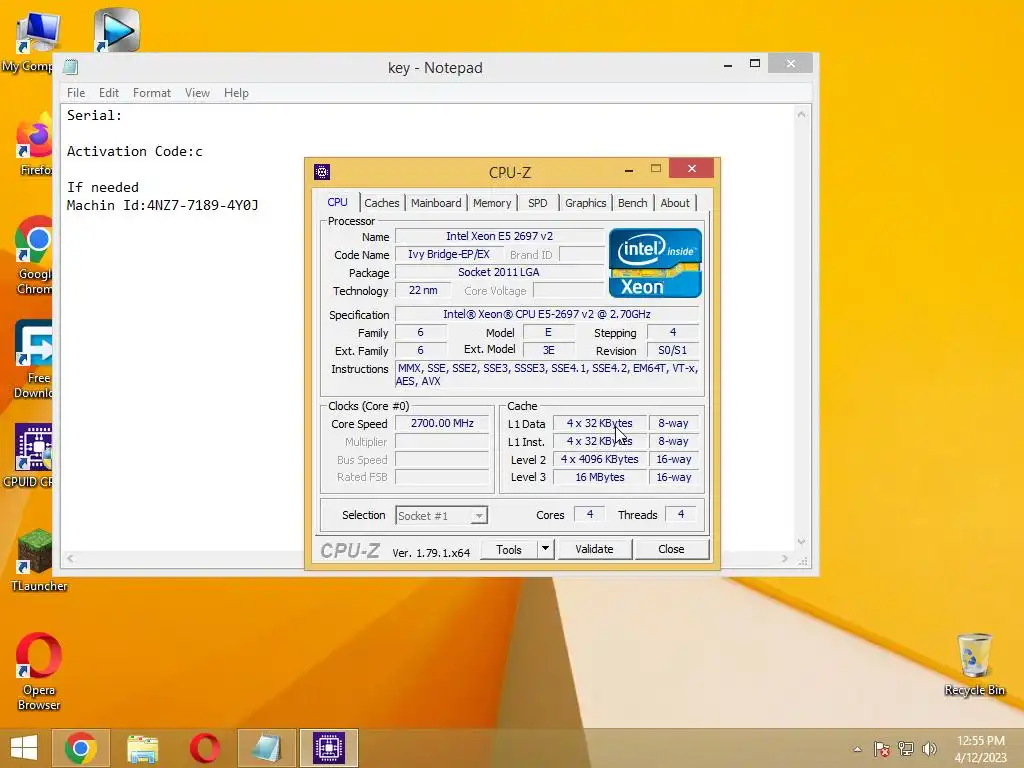Click Notepad horizontal scrollbar left arrow
The image size is (1024, 768).
(71, 558)
